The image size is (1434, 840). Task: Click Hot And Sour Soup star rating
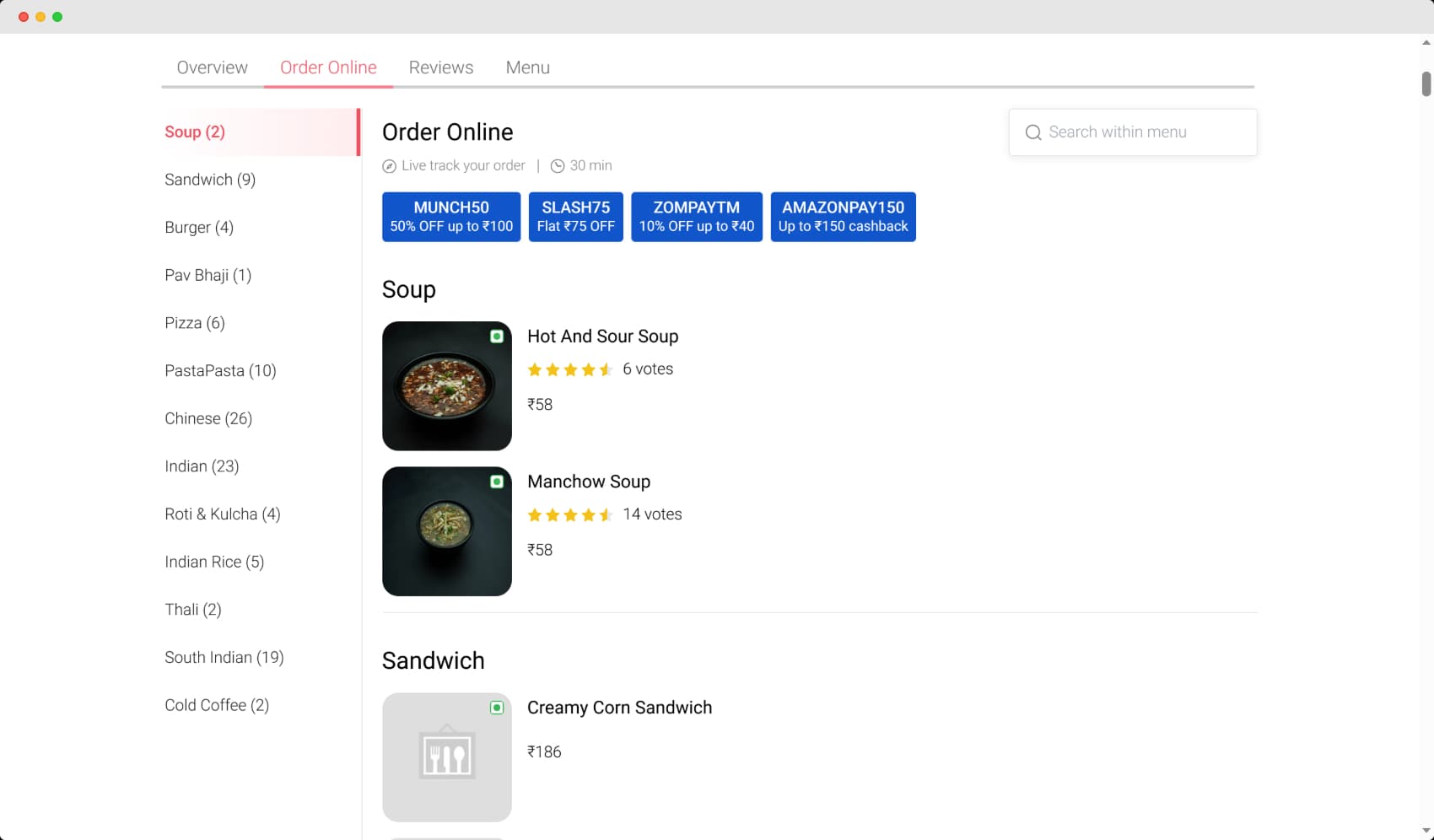[x=570, y=369]
